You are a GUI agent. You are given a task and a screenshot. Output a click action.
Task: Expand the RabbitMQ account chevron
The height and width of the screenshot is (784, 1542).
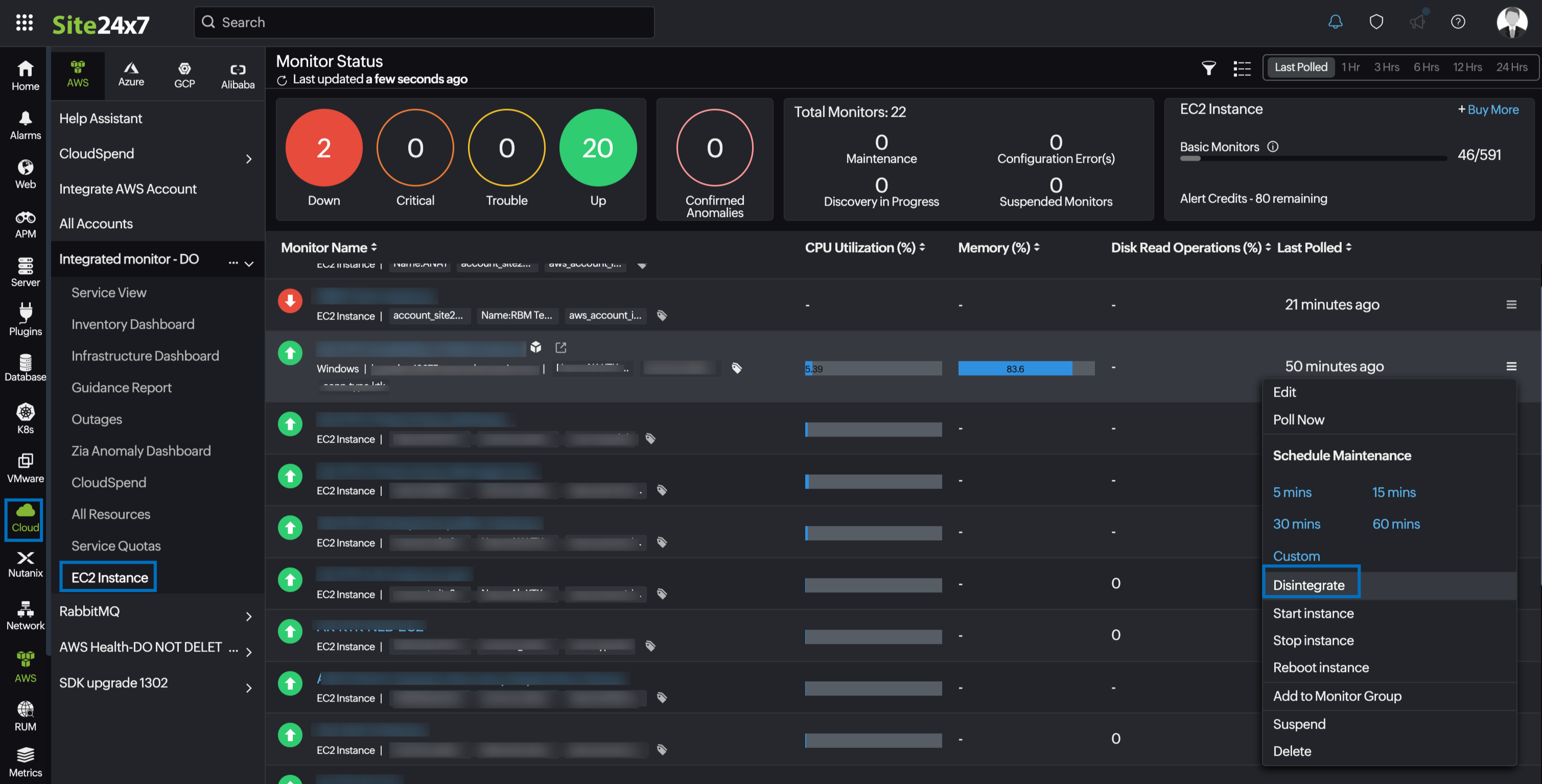[x=249, y=616]
